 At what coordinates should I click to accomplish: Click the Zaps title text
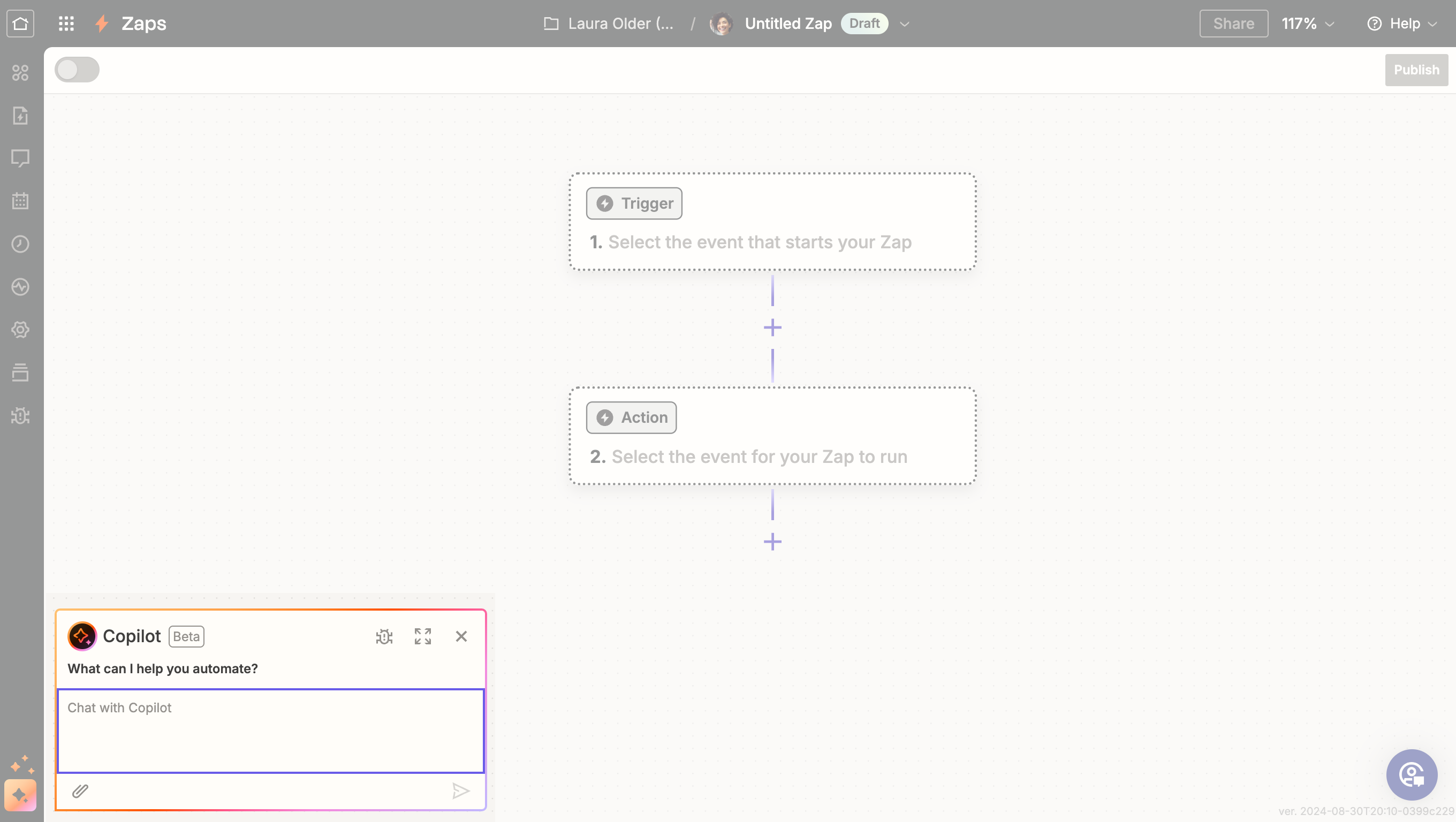143,23
